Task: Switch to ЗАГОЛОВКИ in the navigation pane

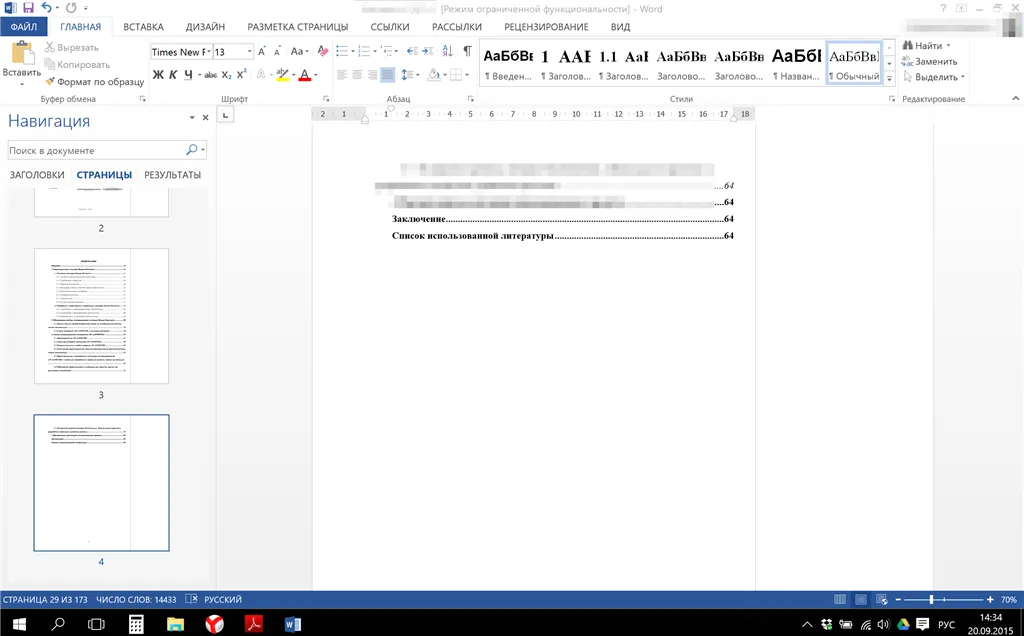Action: (x=37, y=175)
